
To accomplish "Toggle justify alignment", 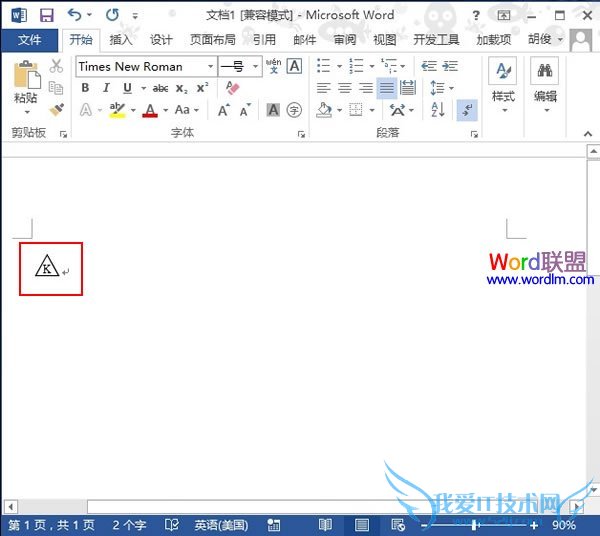I will pyautogui.click(x=386, y=88).
